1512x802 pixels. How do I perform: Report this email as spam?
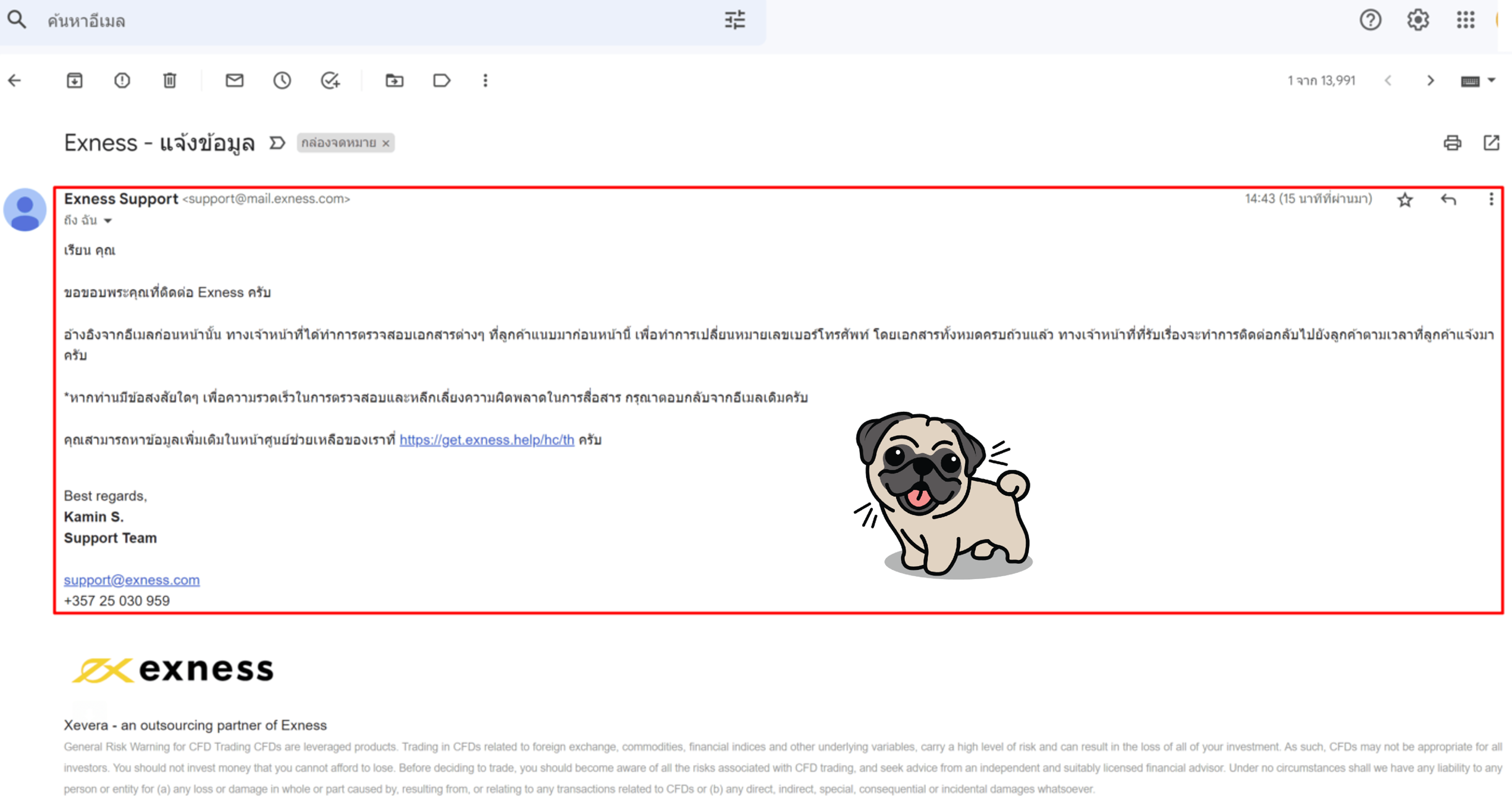click(x=122, y=80)
